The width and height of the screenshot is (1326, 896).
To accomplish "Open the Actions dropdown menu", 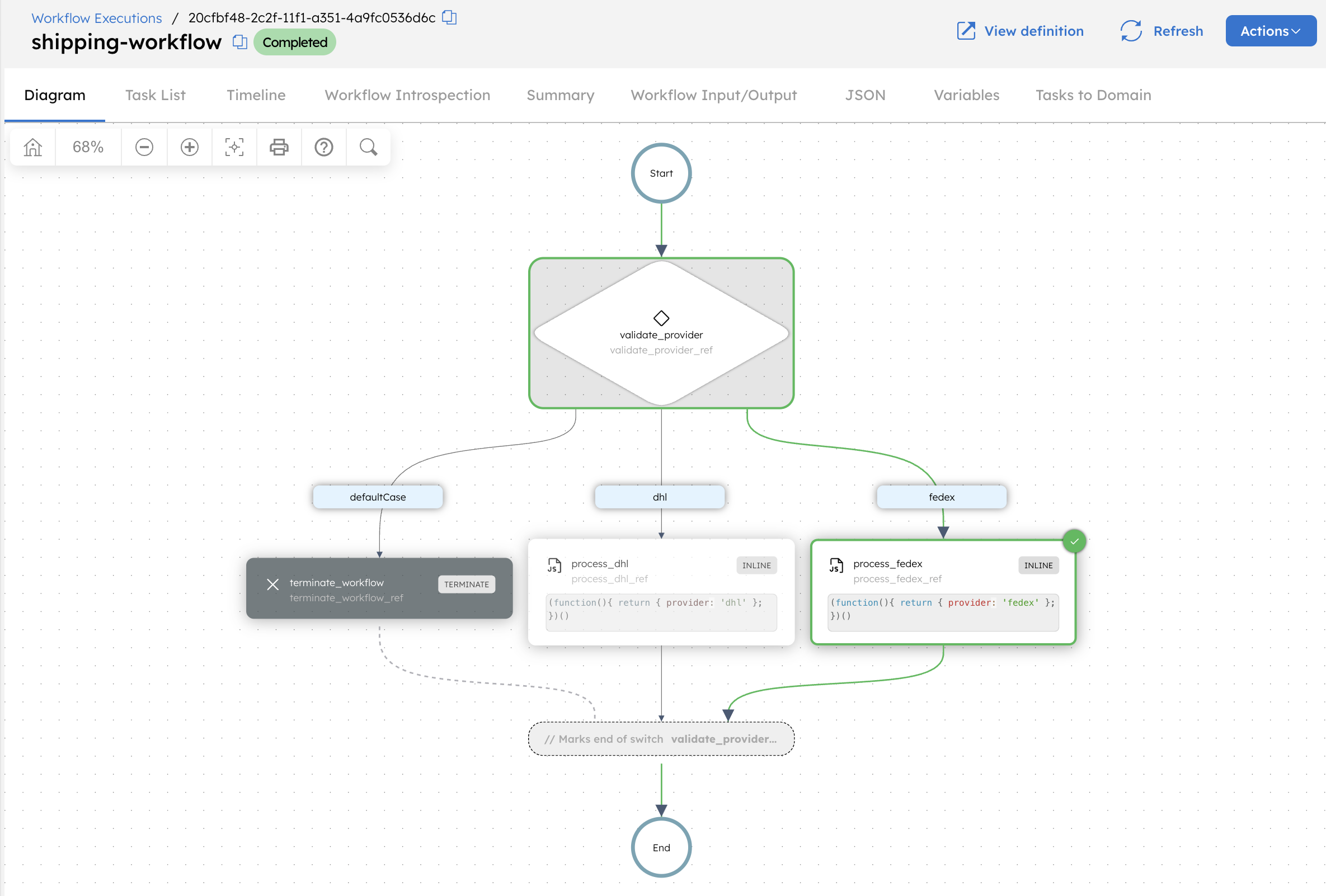I will [x=1270, y=31].
